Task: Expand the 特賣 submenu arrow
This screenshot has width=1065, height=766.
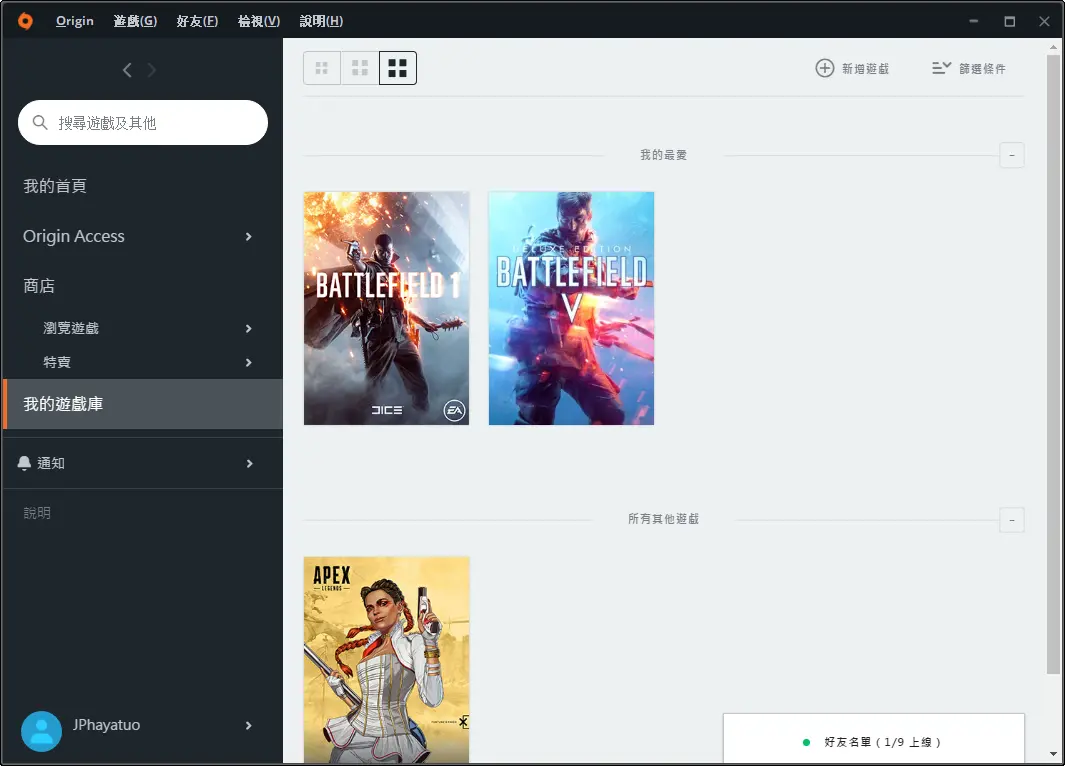Action: coord(249,363)
